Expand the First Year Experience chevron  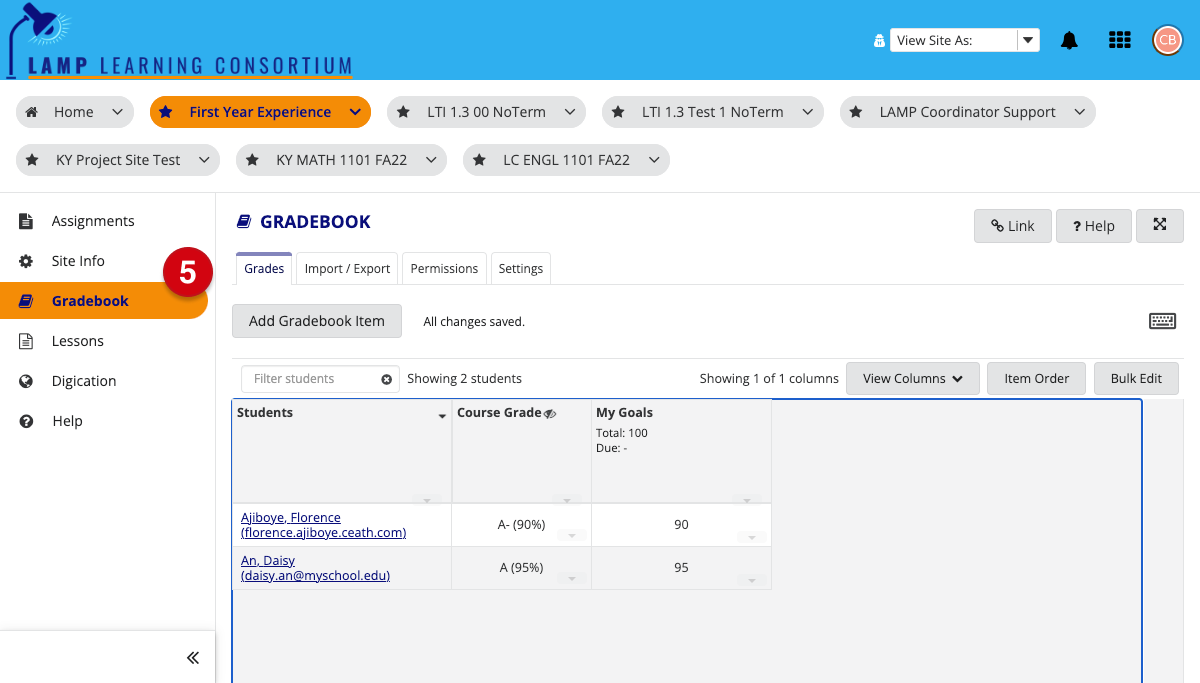coord(353,112)
